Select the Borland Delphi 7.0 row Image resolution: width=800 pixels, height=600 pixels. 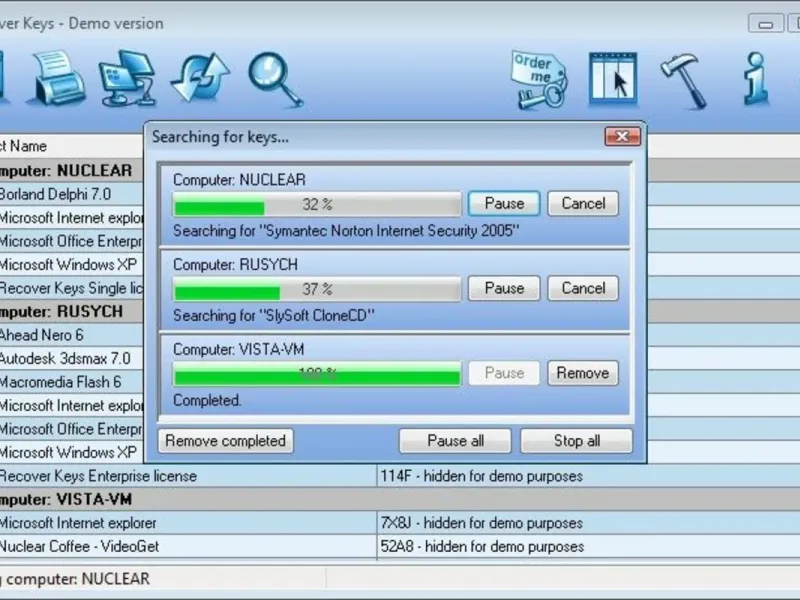(x=71, y=194)
